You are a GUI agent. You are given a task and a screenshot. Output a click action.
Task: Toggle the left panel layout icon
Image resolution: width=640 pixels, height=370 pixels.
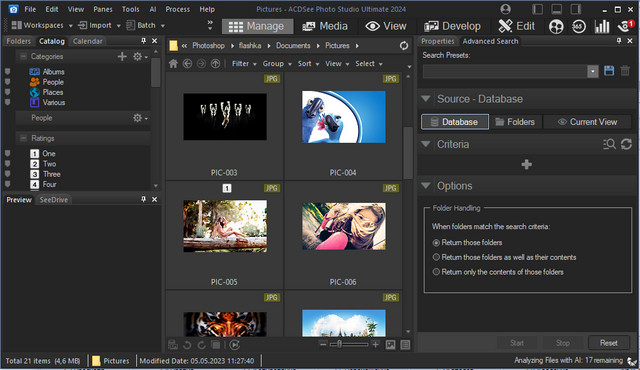(538, 9)
